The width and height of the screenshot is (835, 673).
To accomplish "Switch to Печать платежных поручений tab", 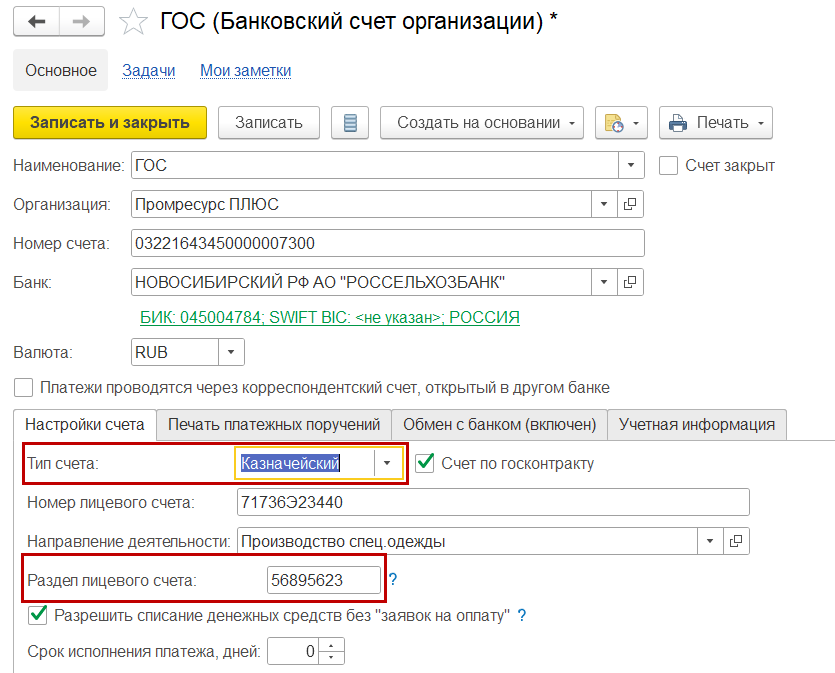I will pos(274,424).
